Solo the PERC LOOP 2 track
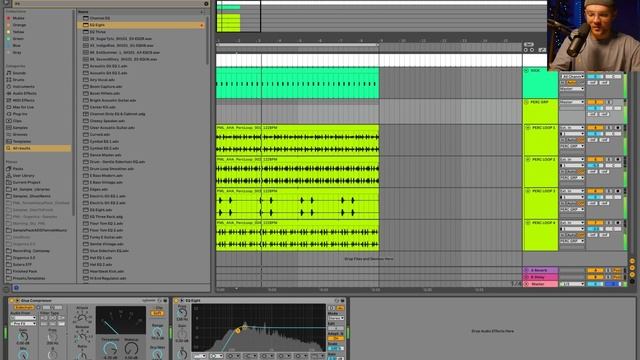640x360 pixels. 610,160
